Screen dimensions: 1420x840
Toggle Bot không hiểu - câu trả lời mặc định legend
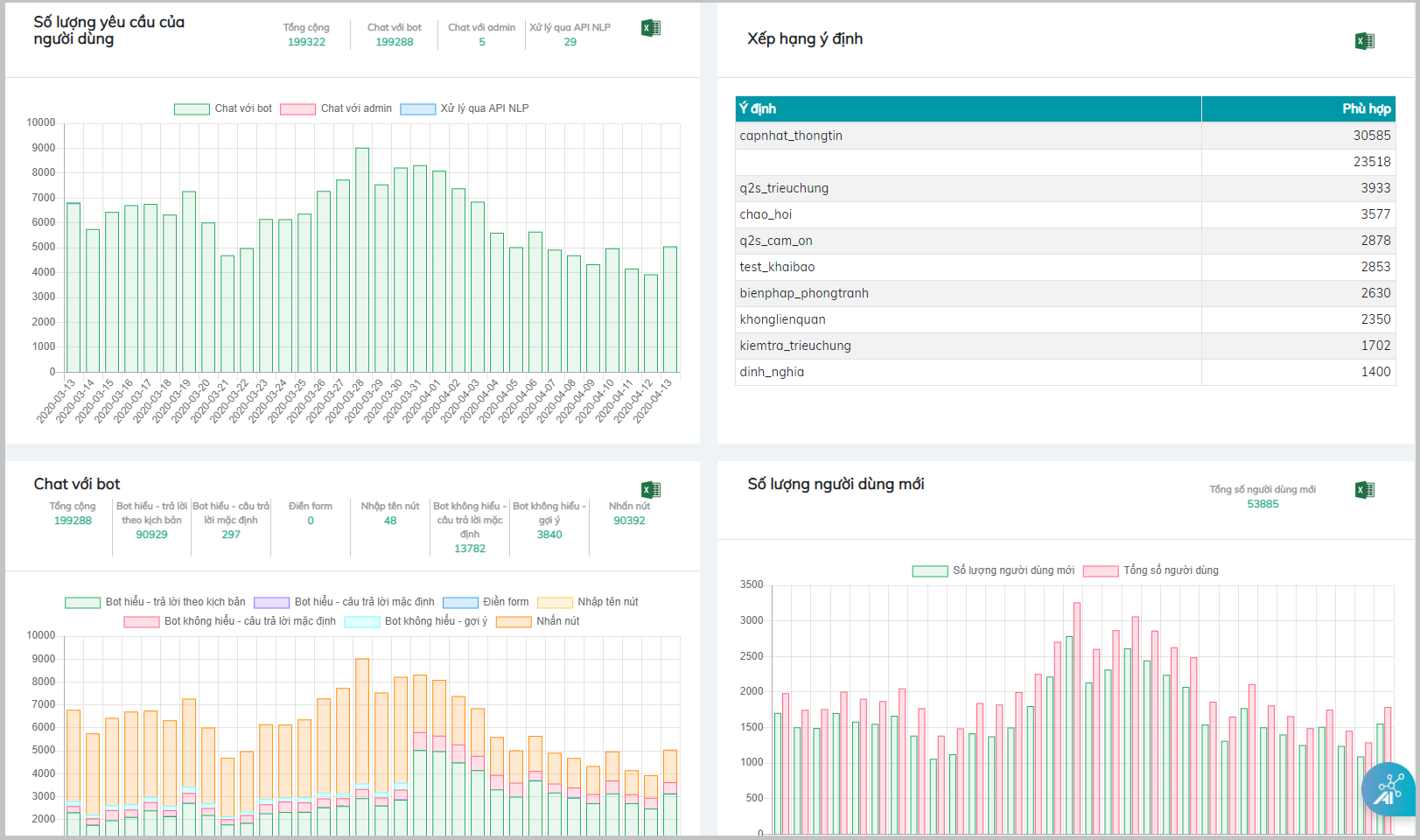(x=230, y=621)
